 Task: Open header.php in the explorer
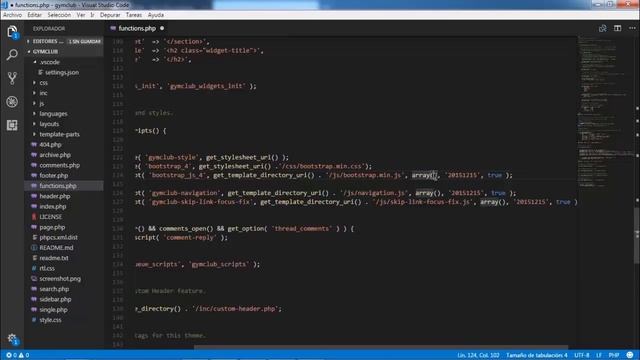click(x=64, y=196)
